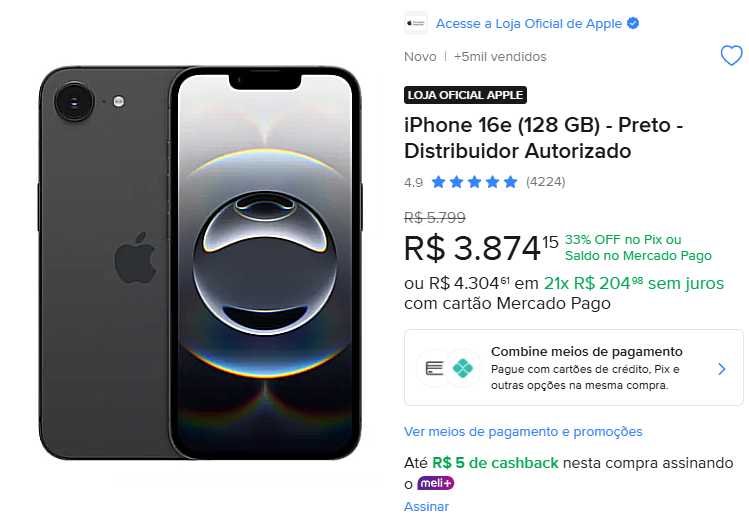The height and width of the screenshot is (516, 749).
Task: Click the black LOJA OFICIAL APPLE tag
Action: pyautogui.click(x=465, y=95)
